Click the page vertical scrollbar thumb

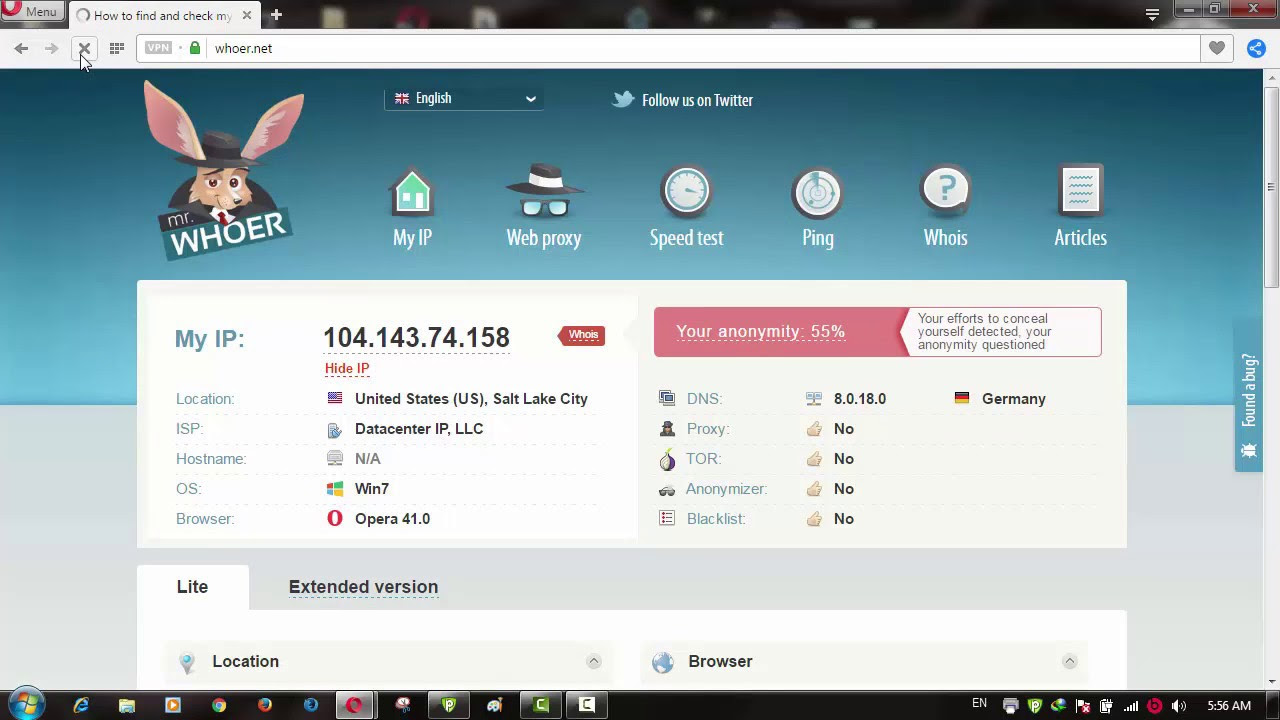tap(1271, 185)
